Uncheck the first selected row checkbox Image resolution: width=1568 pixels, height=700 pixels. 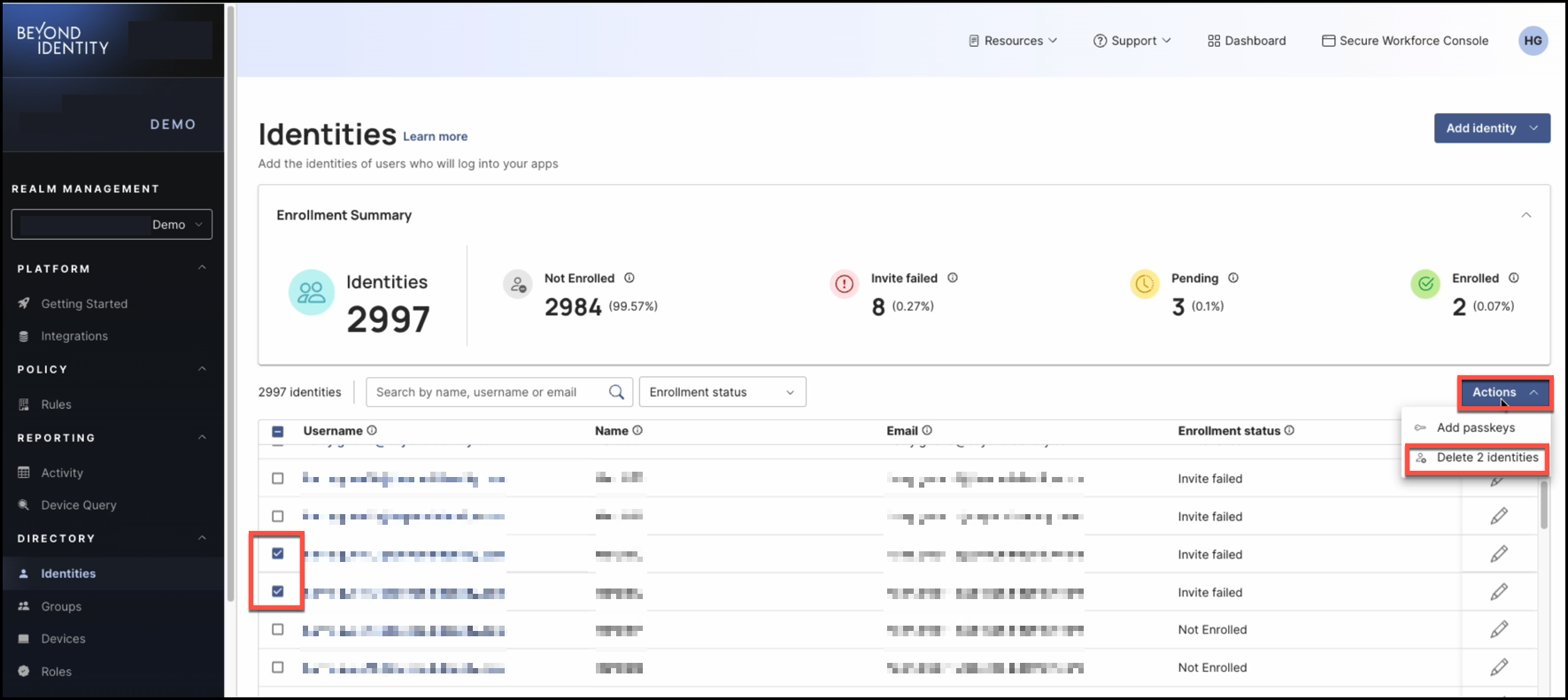pyautogui.click(x=278, y=553)
